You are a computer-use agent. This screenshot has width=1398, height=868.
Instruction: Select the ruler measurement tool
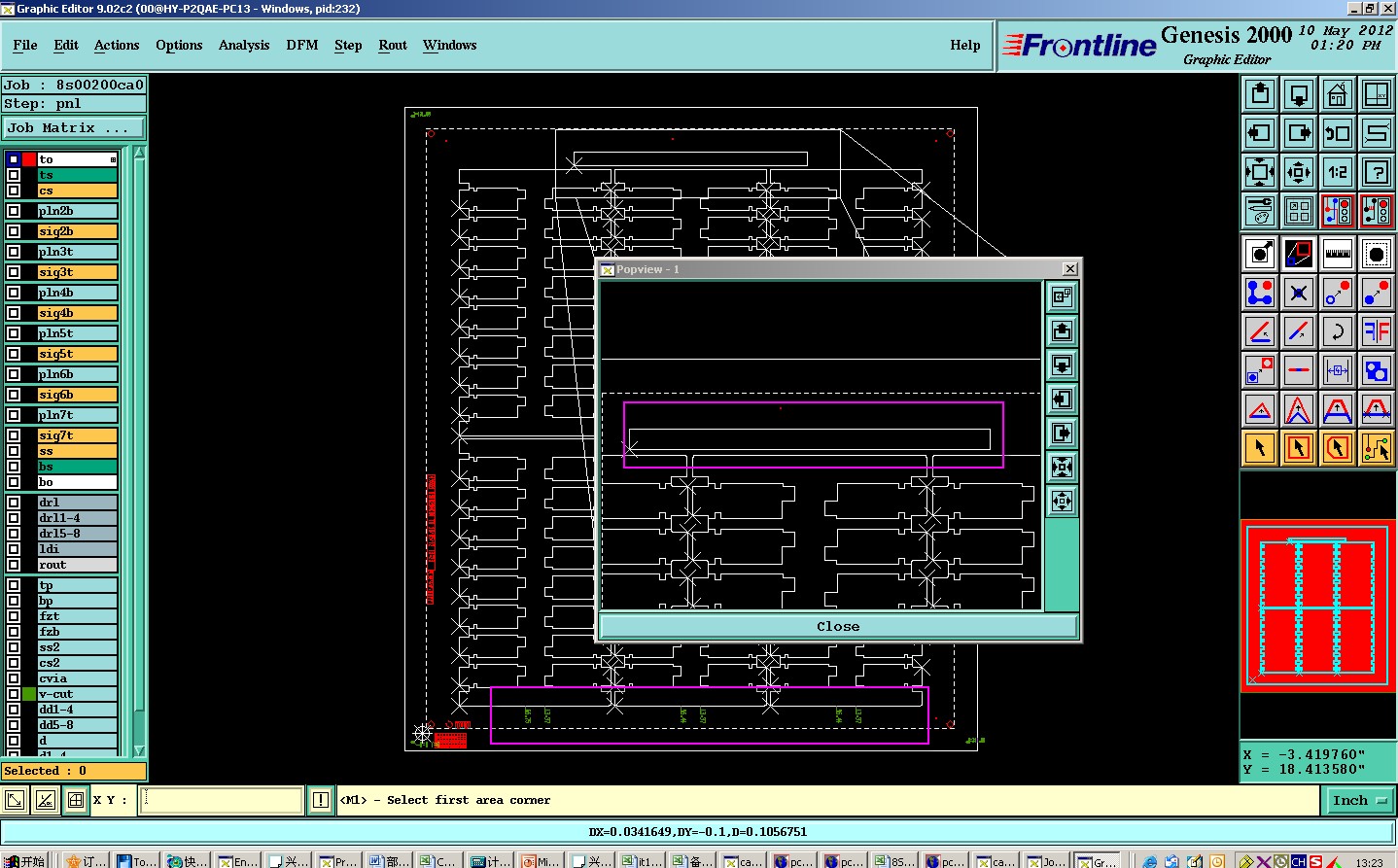[x=1338, y=254]
